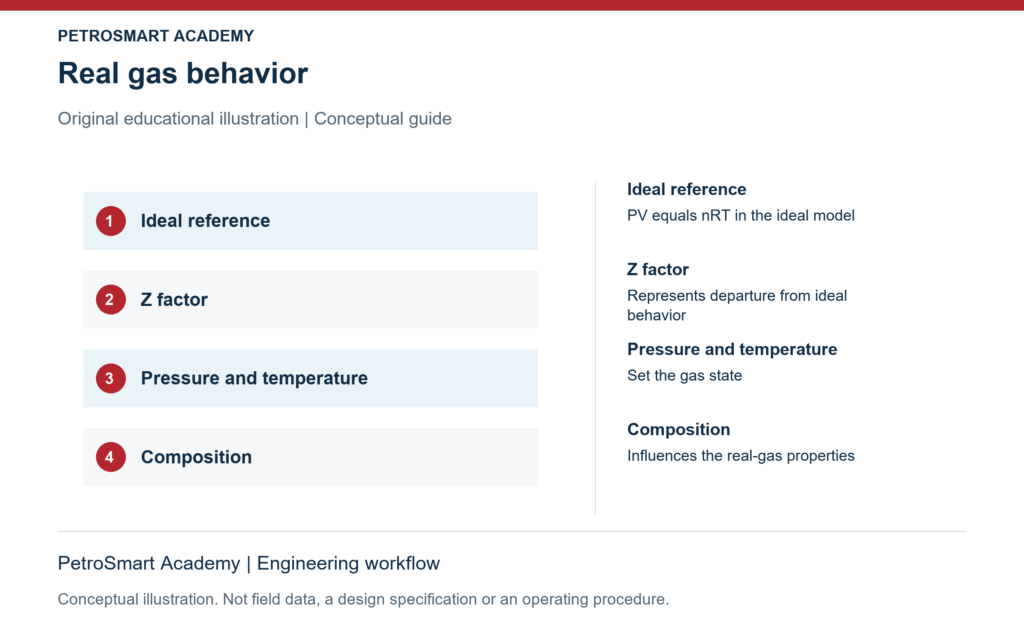Click the PV equals nRT description text
The height and width of the screenshot is (640, 1024).
click(x=741, y=216)
